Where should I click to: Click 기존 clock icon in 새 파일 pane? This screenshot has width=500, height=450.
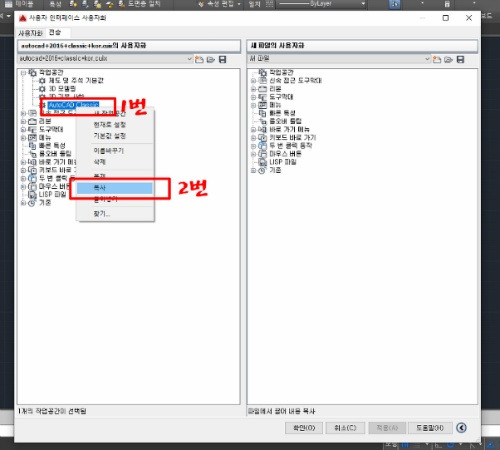(262, 170)
